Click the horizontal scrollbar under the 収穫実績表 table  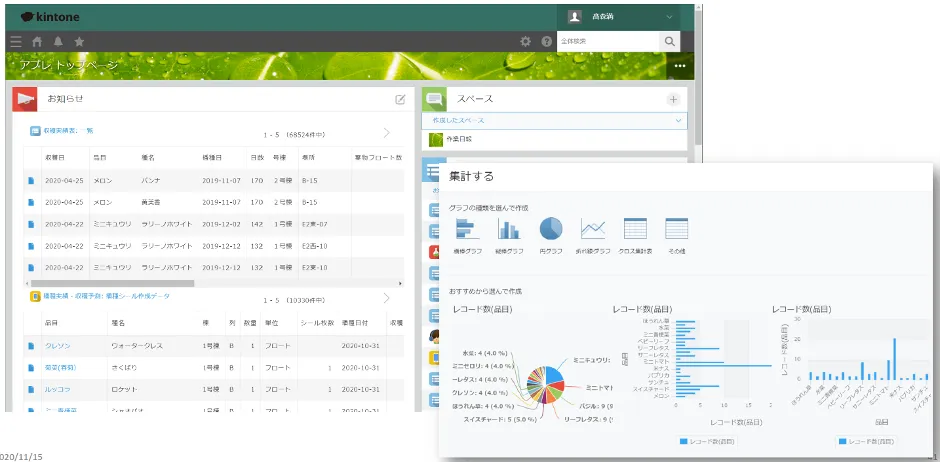click(x=112, y=283)
